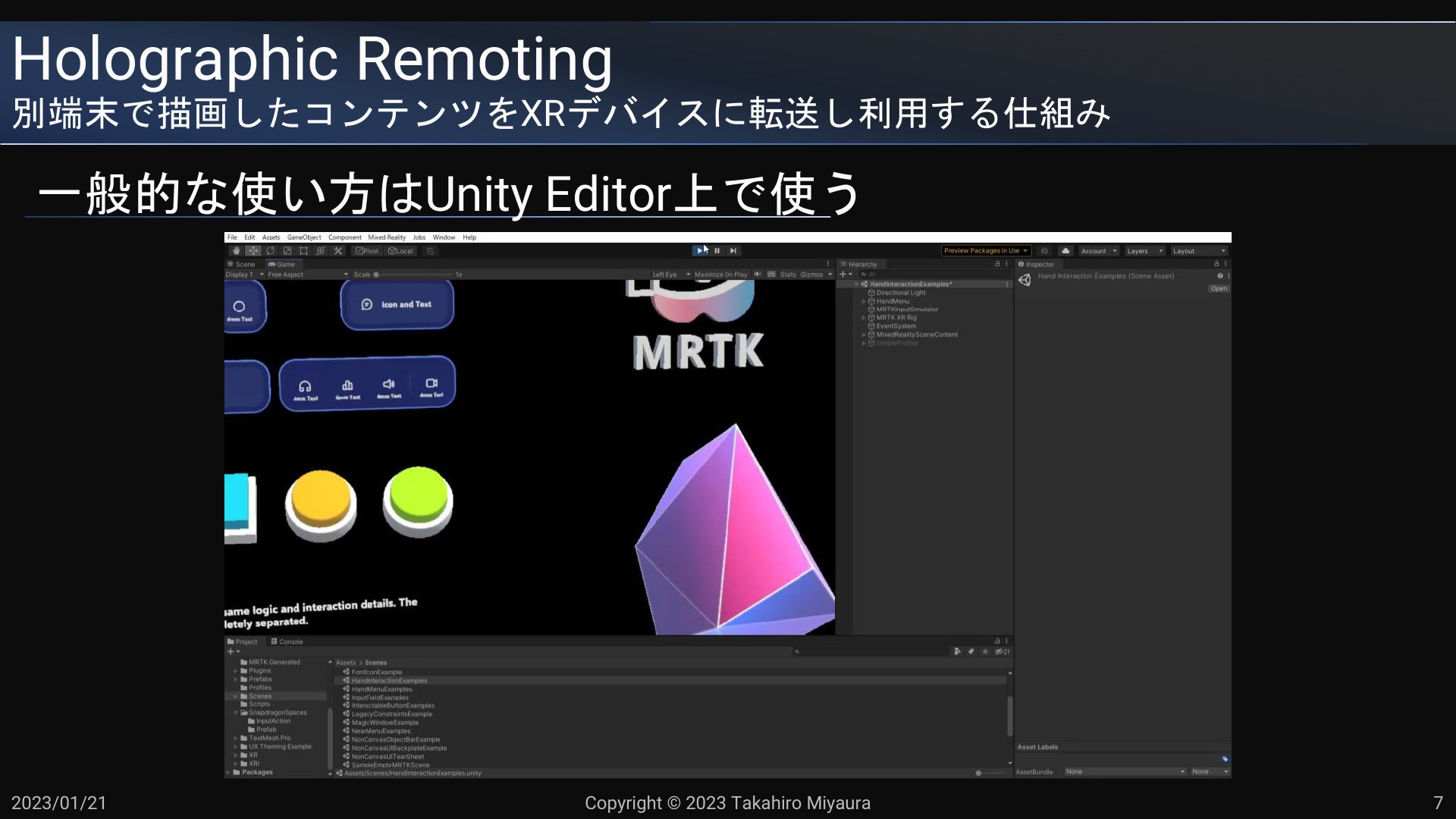This screenshot has height=819, width=1456.
Task: Open the File menu
Action: point(232,237)
